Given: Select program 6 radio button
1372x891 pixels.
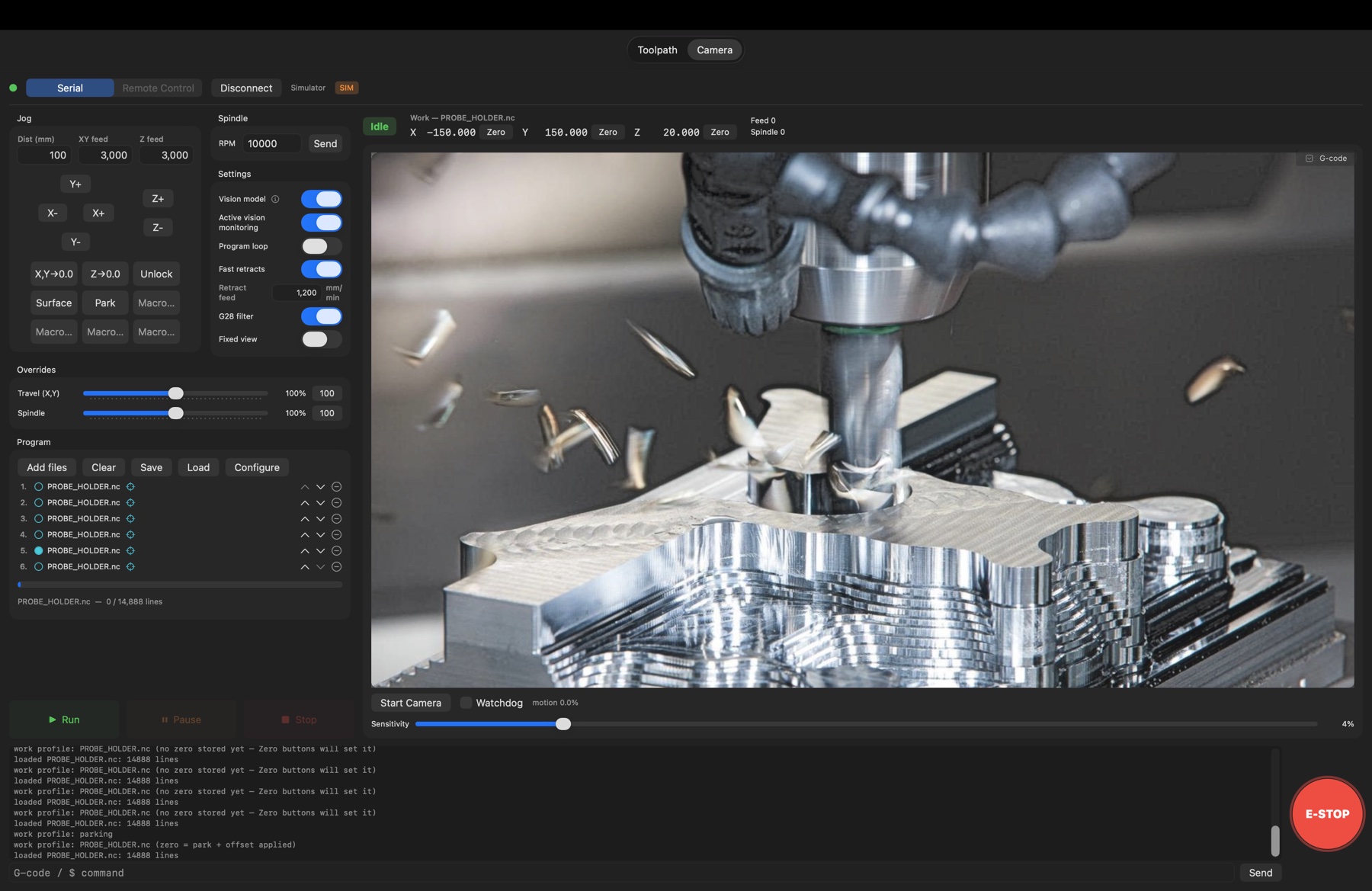Looking at the screenshot, I should click(39, 567).
